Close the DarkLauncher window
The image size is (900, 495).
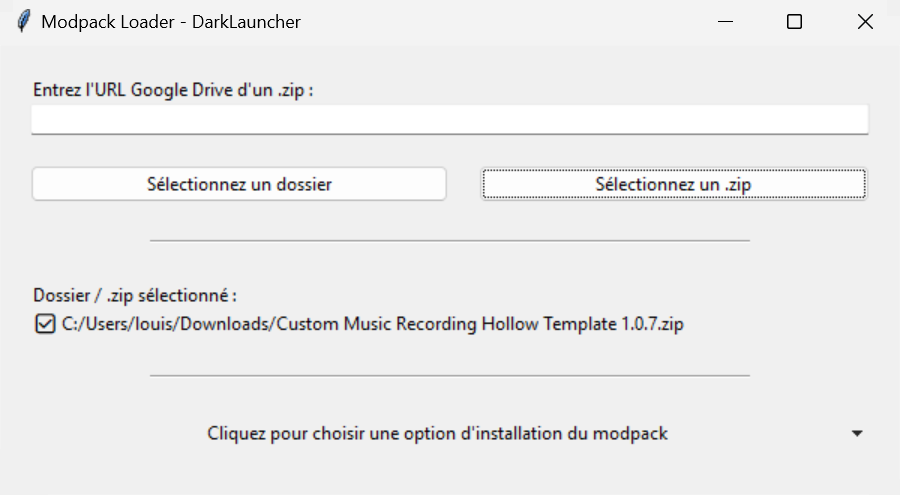tap(865, 21)
